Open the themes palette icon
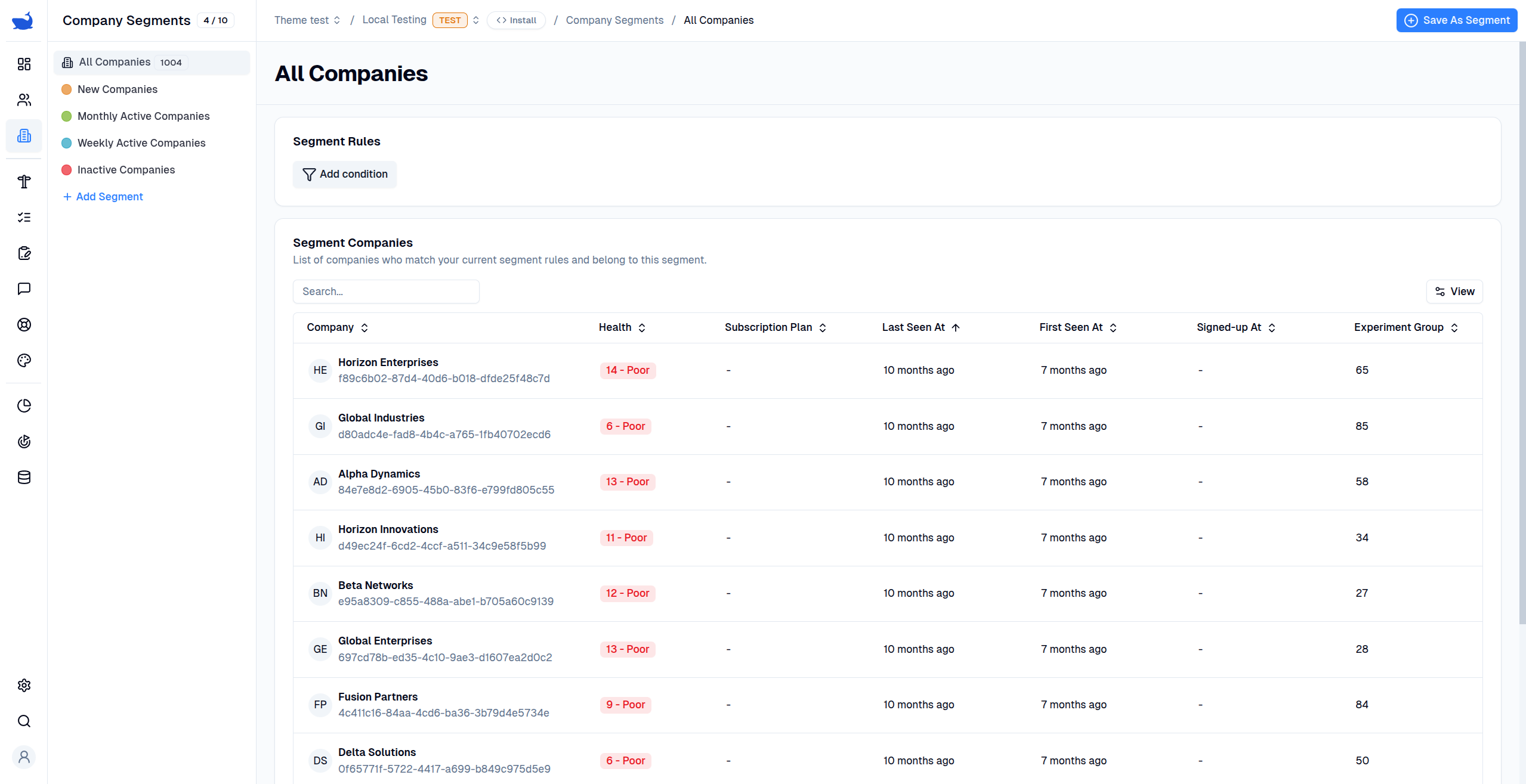This screenshot has height=784, width=1526. click(24, 360)
